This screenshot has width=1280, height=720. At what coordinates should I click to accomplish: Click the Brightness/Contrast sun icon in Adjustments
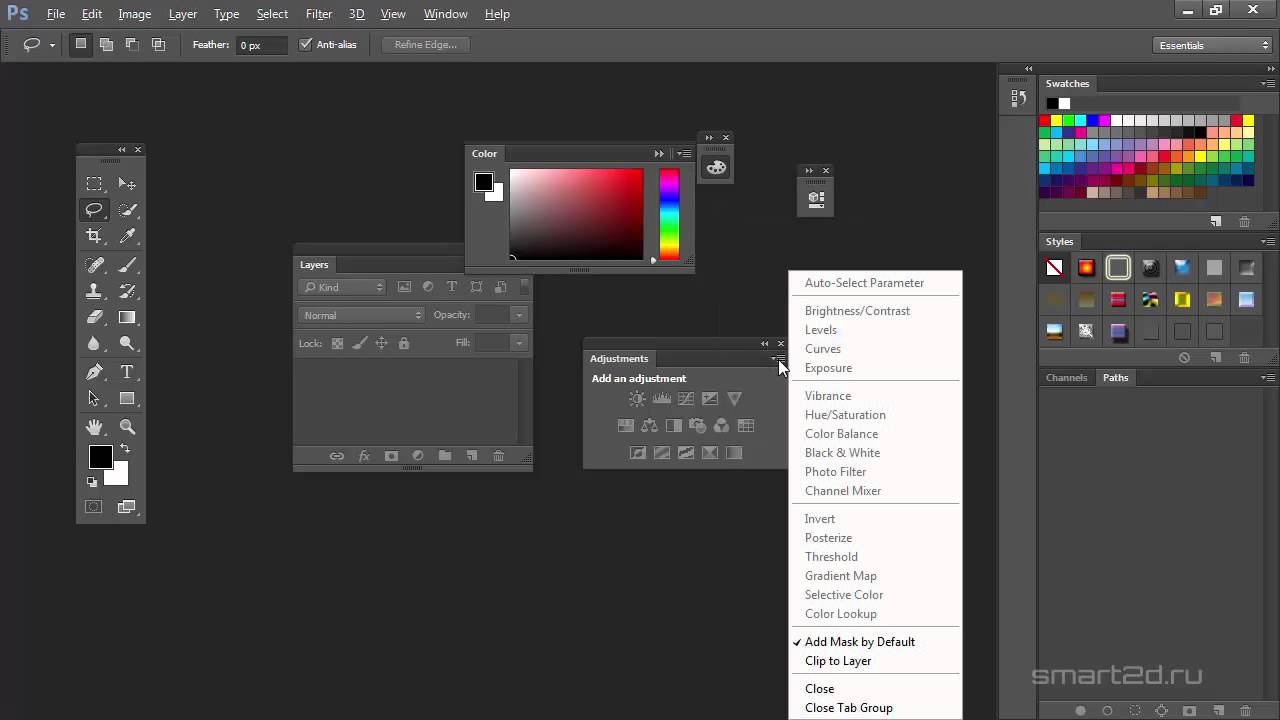pyautogui.click(x=637, y=398)
